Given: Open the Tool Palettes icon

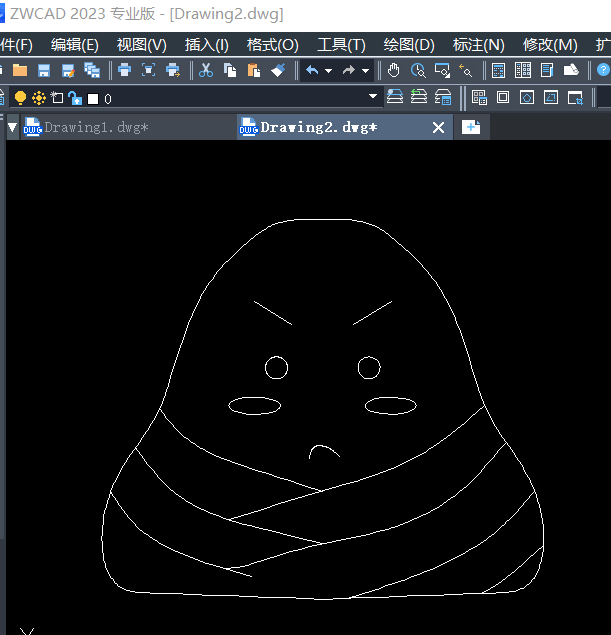Looking at the screenshot, I should 571,70.
